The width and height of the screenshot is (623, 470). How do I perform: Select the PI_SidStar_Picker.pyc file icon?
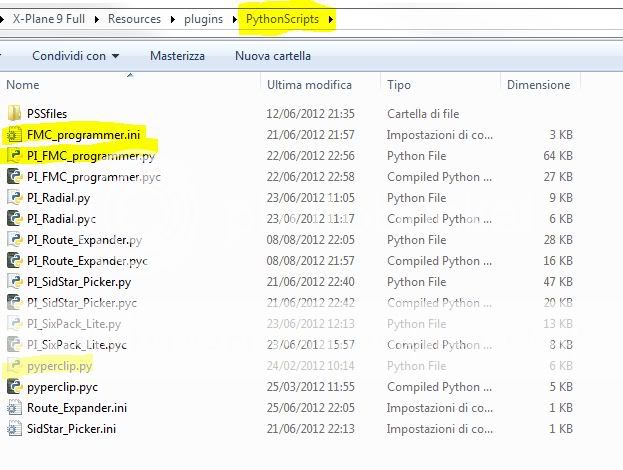[x=14, y=303]
